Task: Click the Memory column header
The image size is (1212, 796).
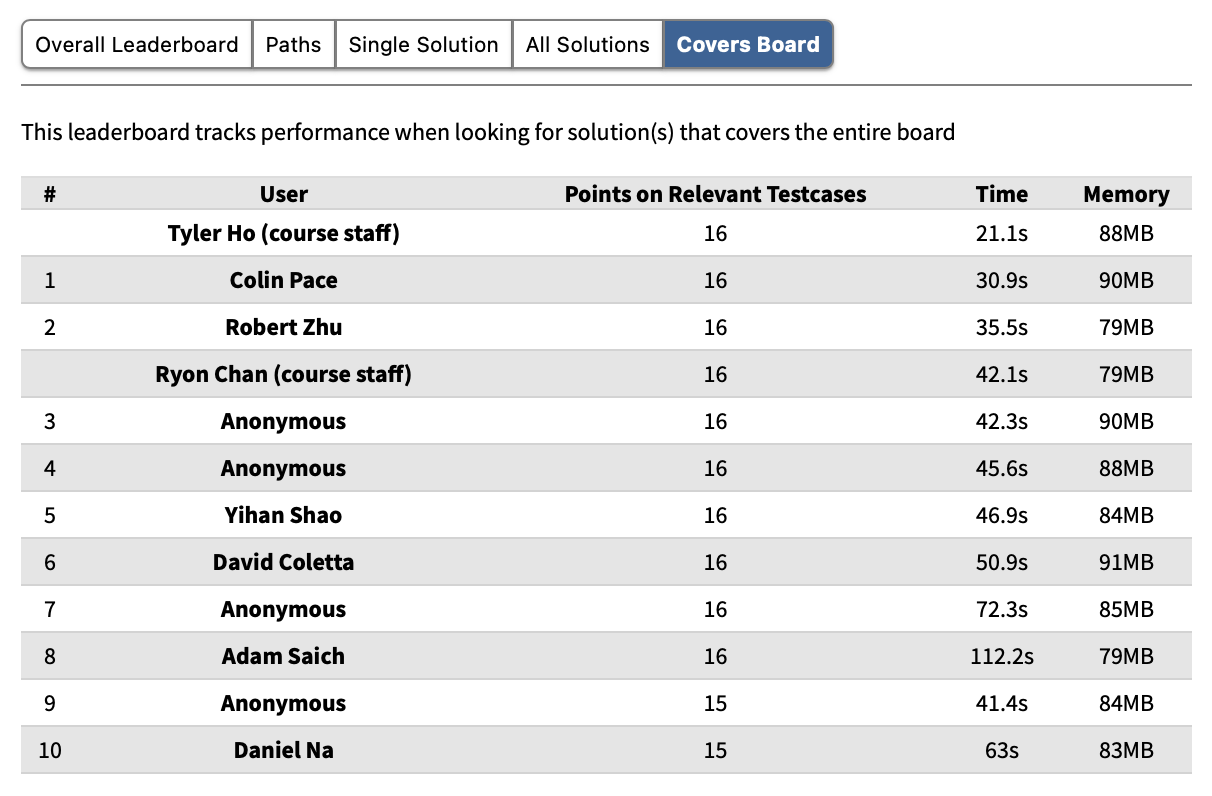Action: [x=1126, y=194]
